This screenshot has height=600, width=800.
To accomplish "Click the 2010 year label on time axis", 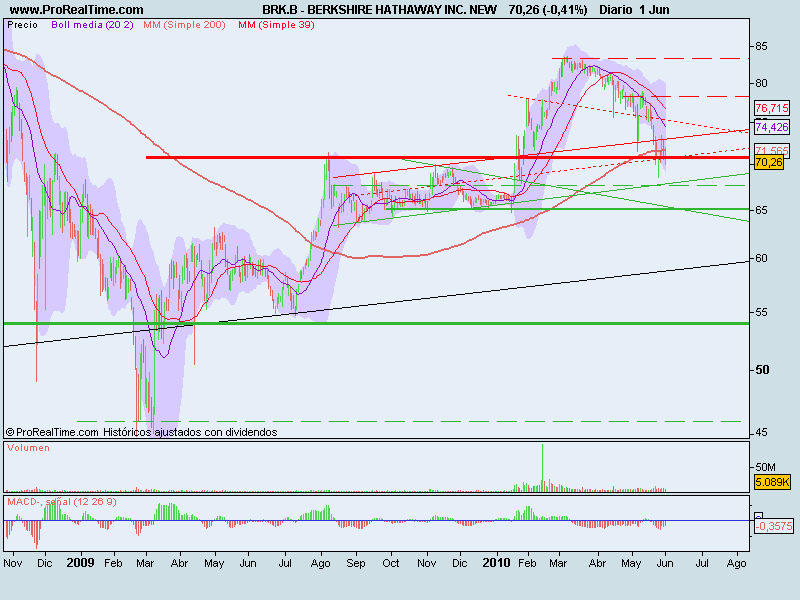I will [496, 563].
